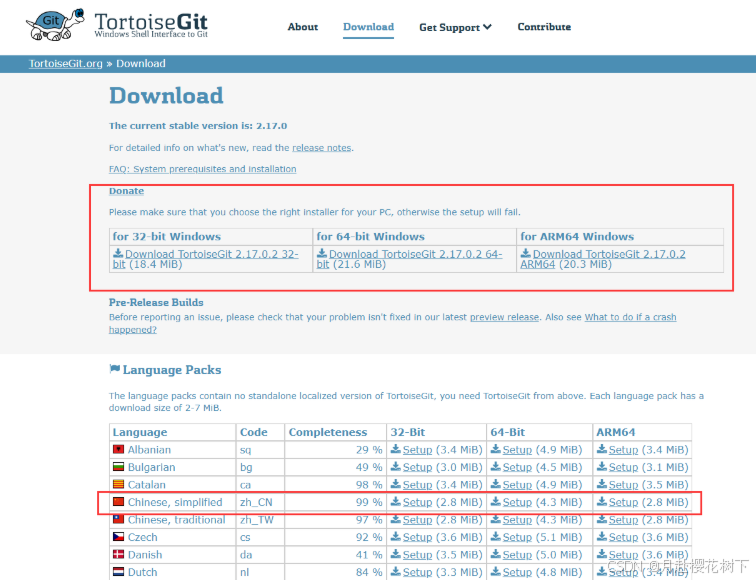Download Bulgarian 32-Bit Setup
Screen dimensions: 756x580
click(x=417, y=467)
